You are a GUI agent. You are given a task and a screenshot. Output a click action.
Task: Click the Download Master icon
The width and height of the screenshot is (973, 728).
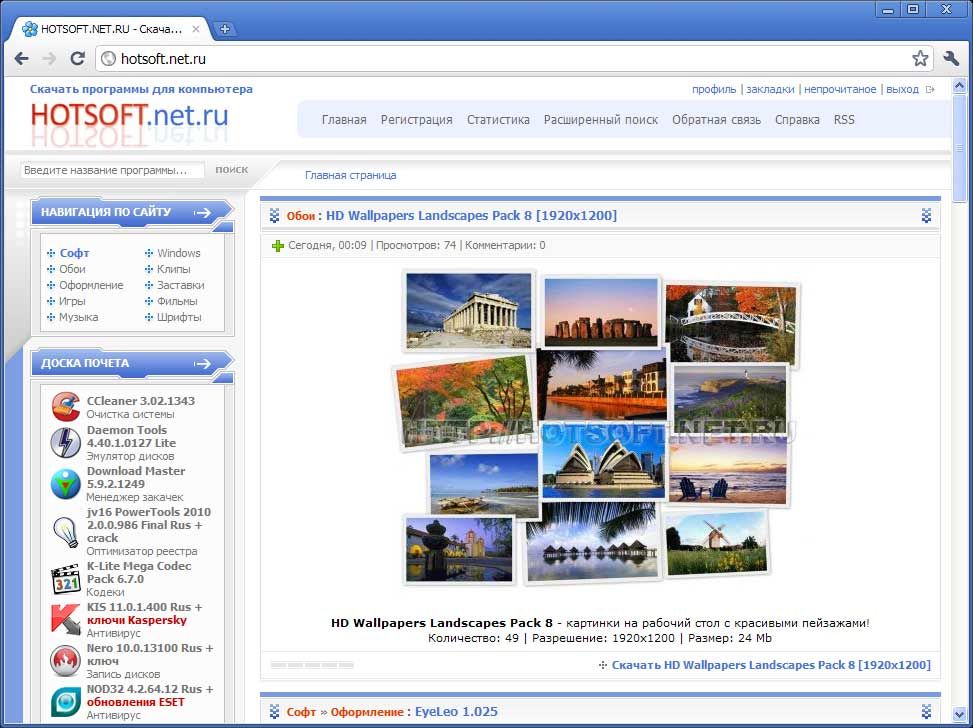tap(66, 484)
